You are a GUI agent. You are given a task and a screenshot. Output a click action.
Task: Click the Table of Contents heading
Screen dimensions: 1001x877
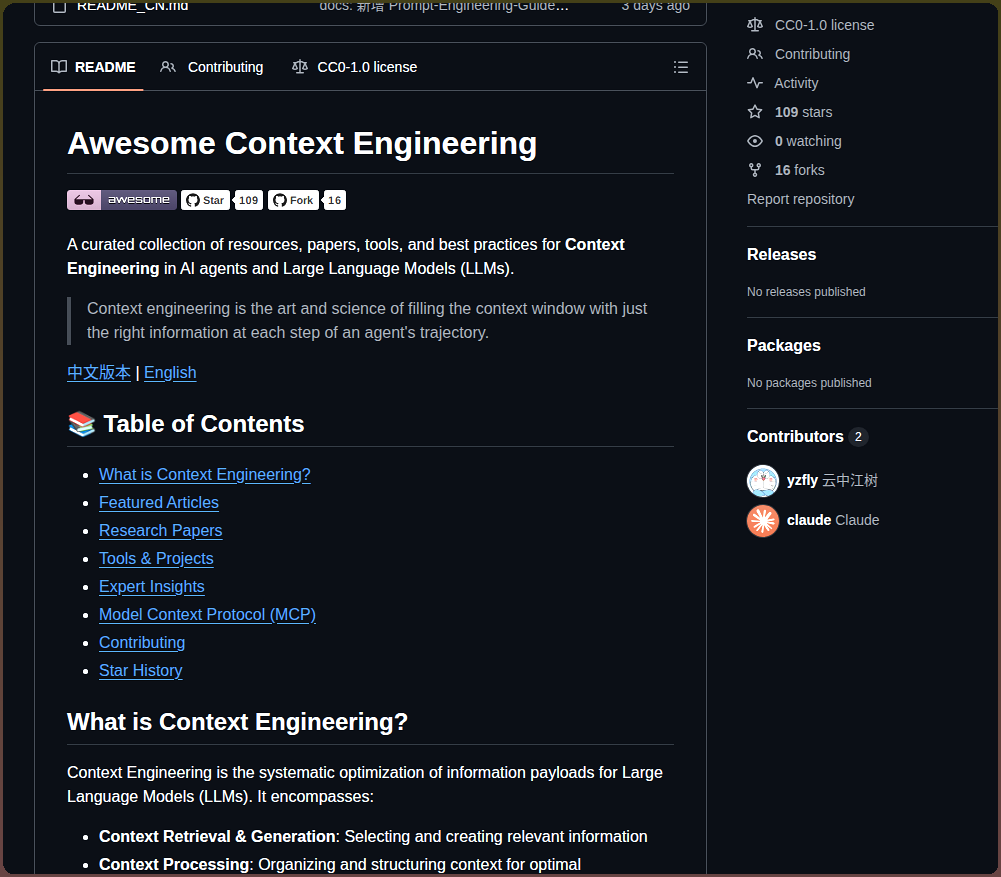coord(185,424)
